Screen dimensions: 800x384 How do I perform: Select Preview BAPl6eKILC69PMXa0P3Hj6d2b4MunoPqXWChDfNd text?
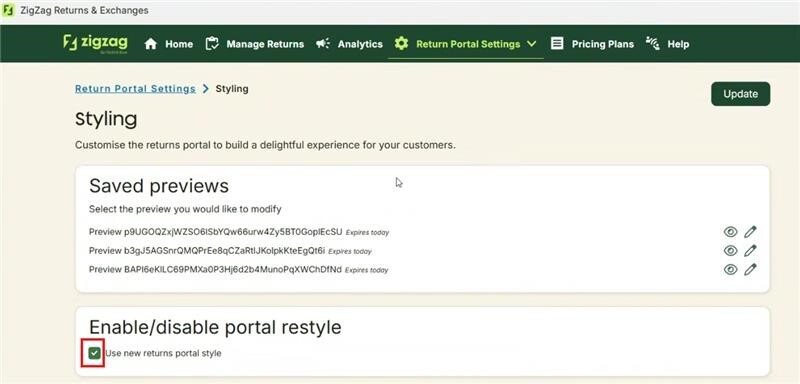(x=215, y=269)
